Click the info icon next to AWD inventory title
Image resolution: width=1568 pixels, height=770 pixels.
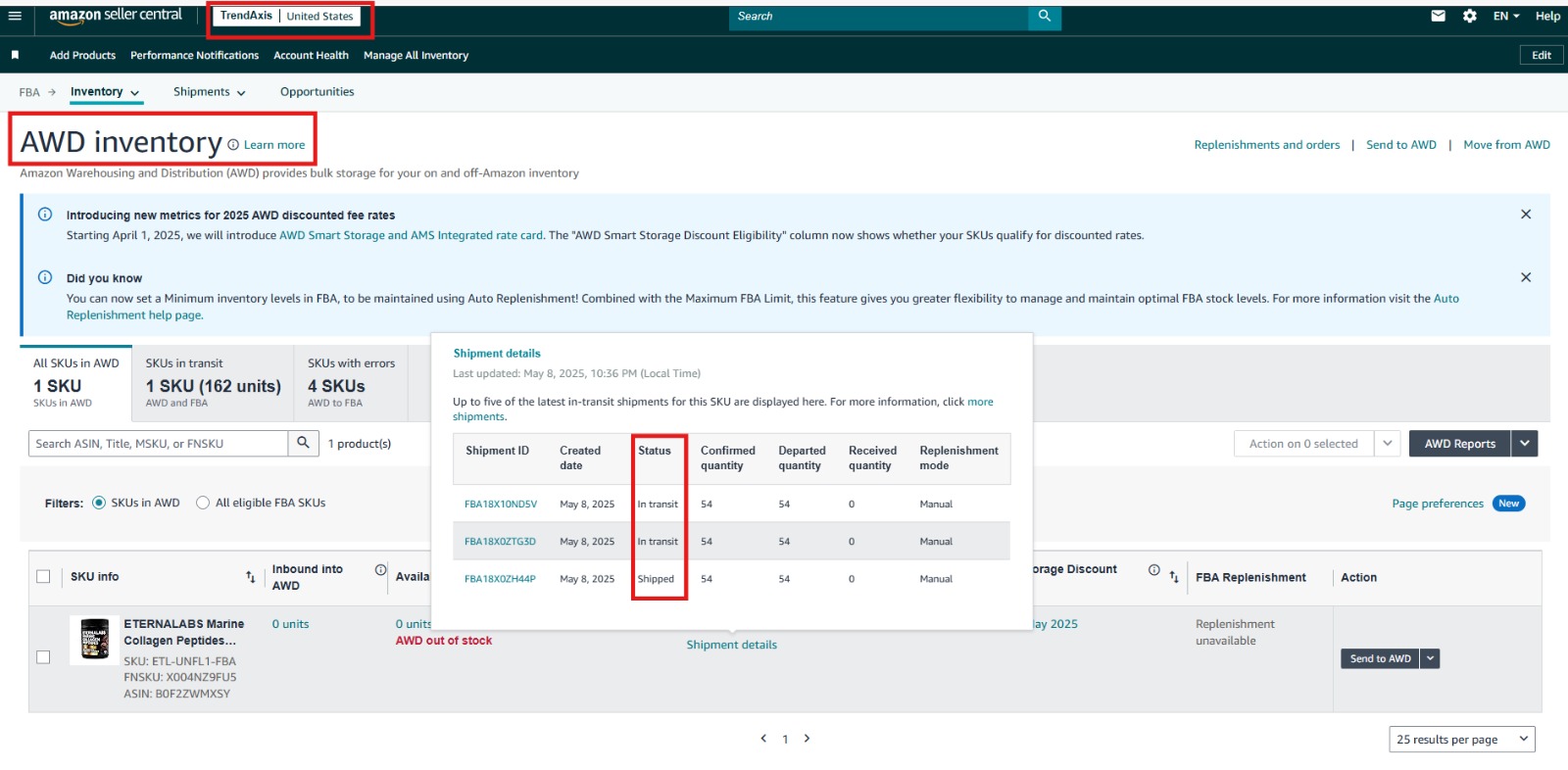click(233, 145)
